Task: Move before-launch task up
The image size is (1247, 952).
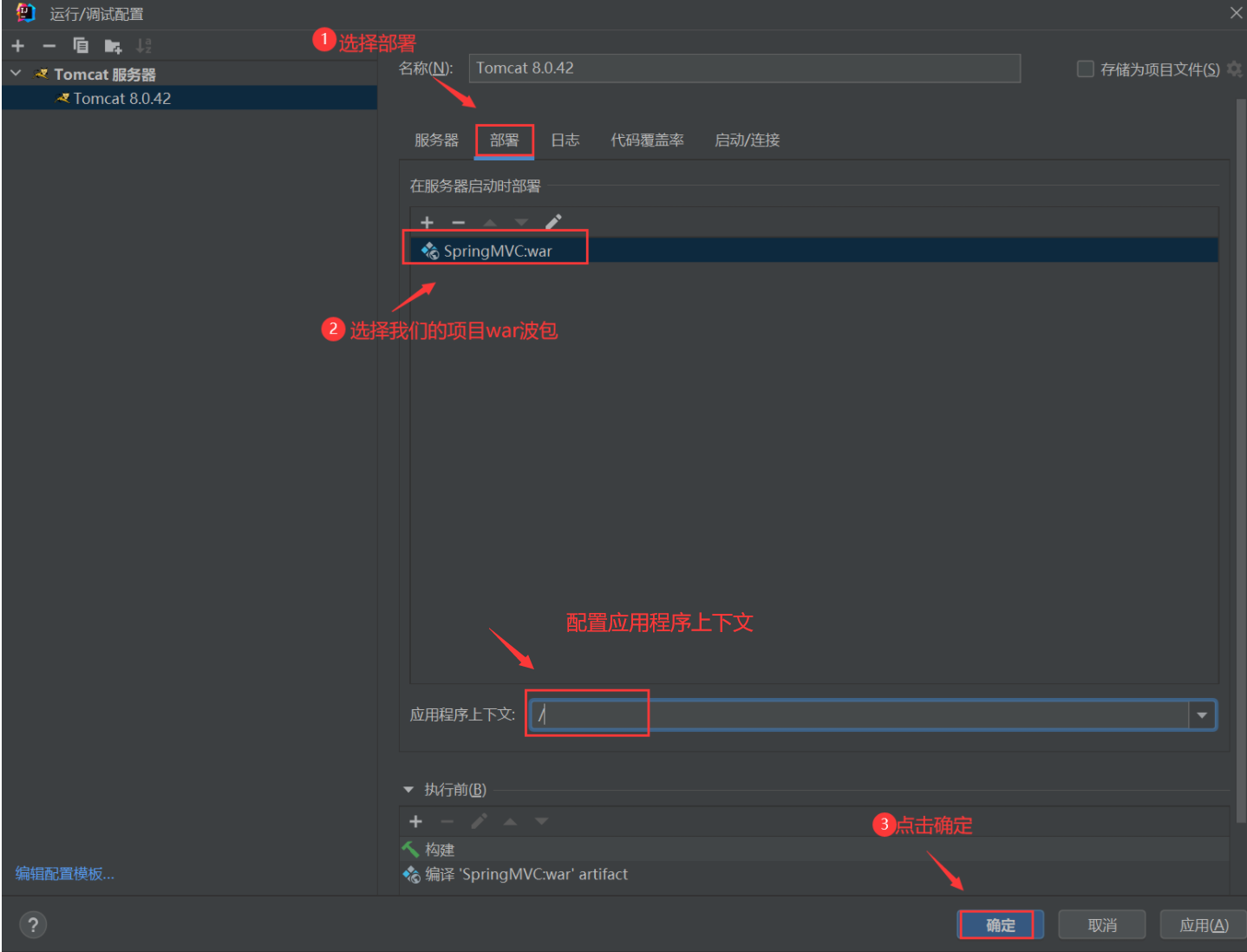Action: click(510, 821)
